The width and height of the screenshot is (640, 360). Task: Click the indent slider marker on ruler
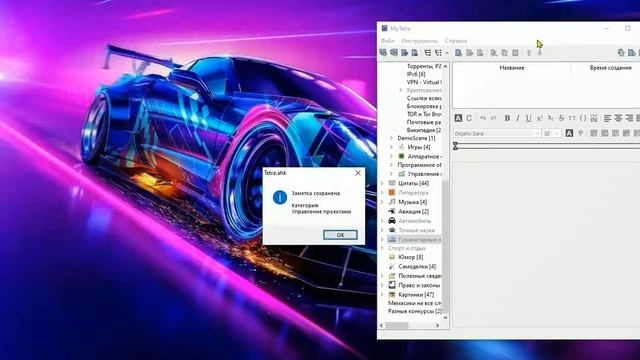[455, 146]
